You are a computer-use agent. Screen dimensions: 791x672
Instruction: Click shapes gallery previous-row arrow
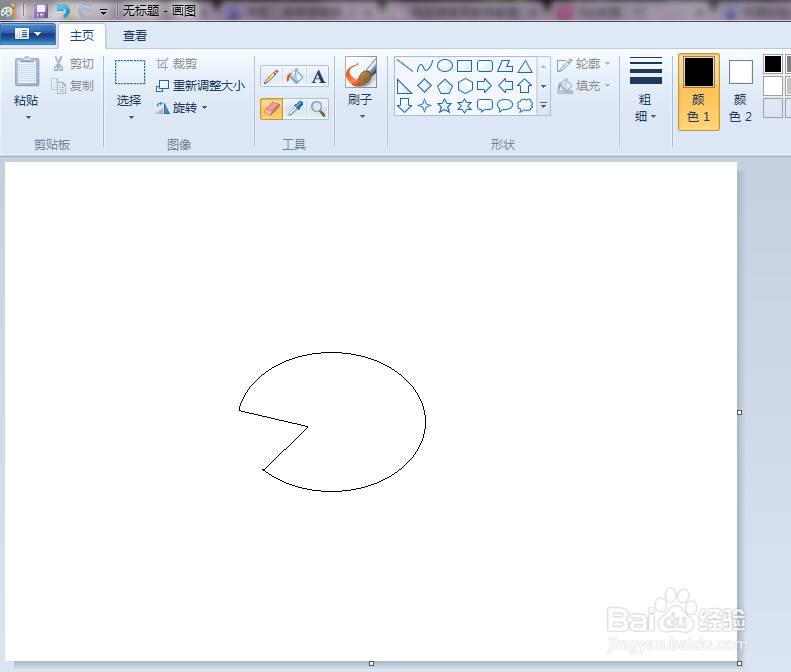543,66
